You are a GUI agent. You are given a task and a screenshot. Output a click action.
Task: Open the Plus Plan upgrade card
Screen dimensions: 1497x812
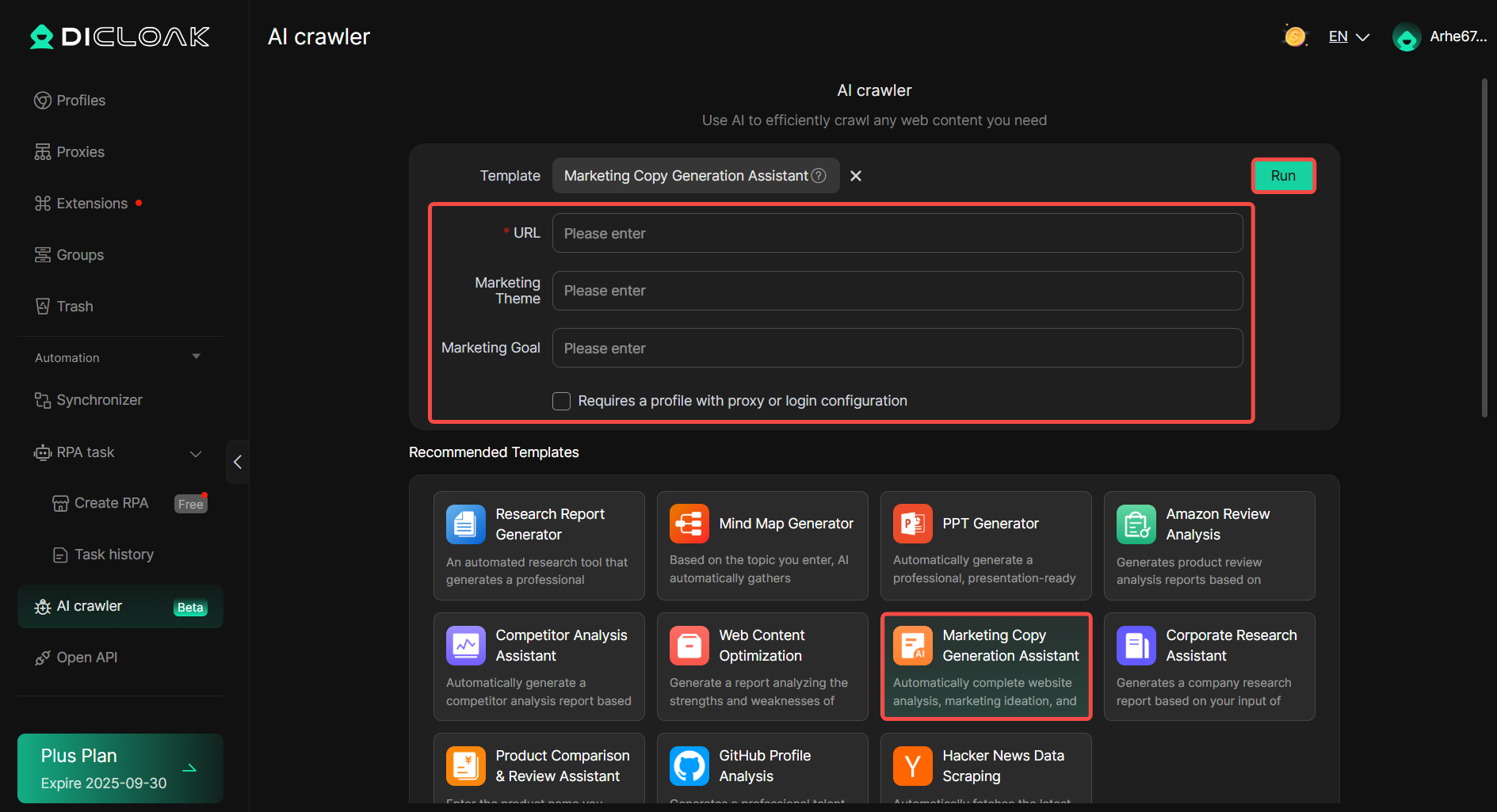pos(120,768)
